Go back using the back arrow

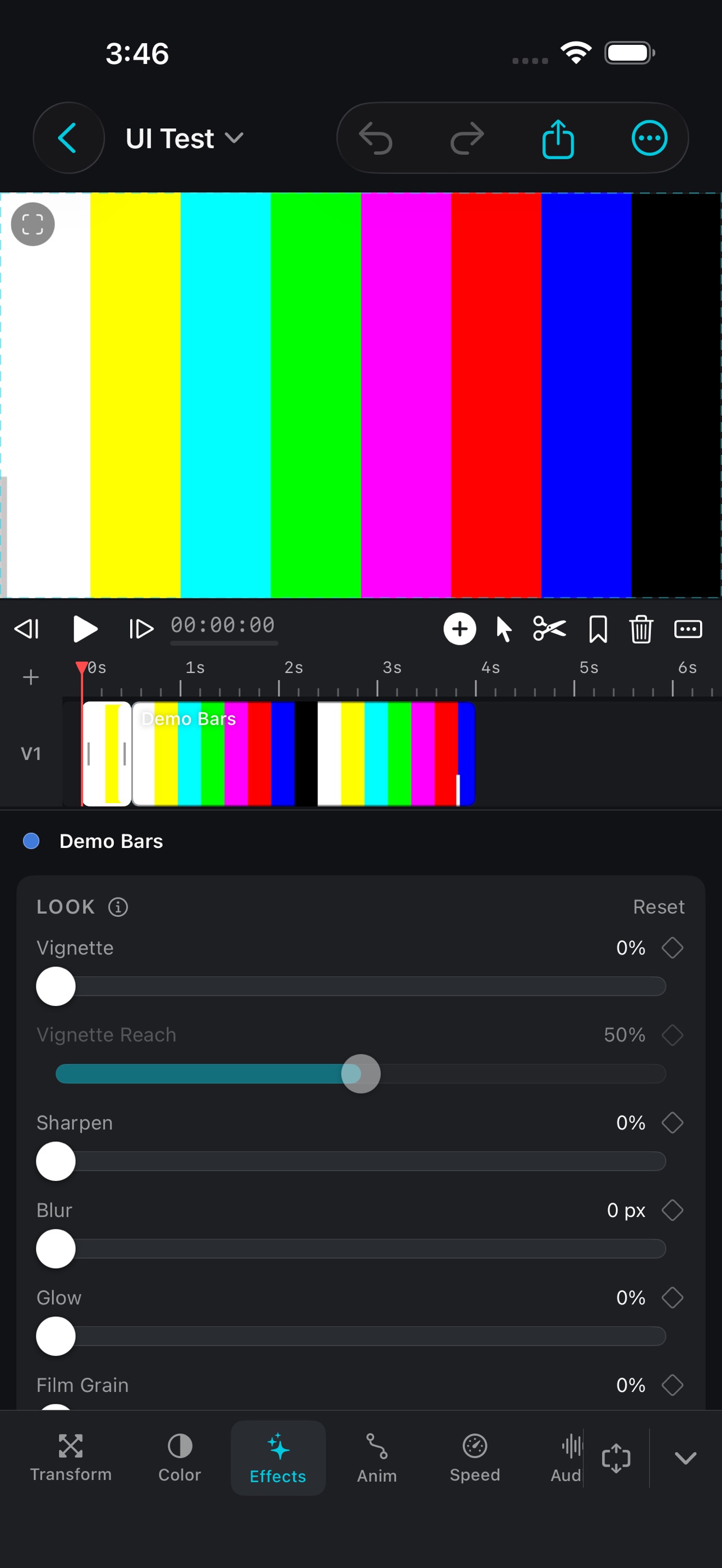coord(68,137)
